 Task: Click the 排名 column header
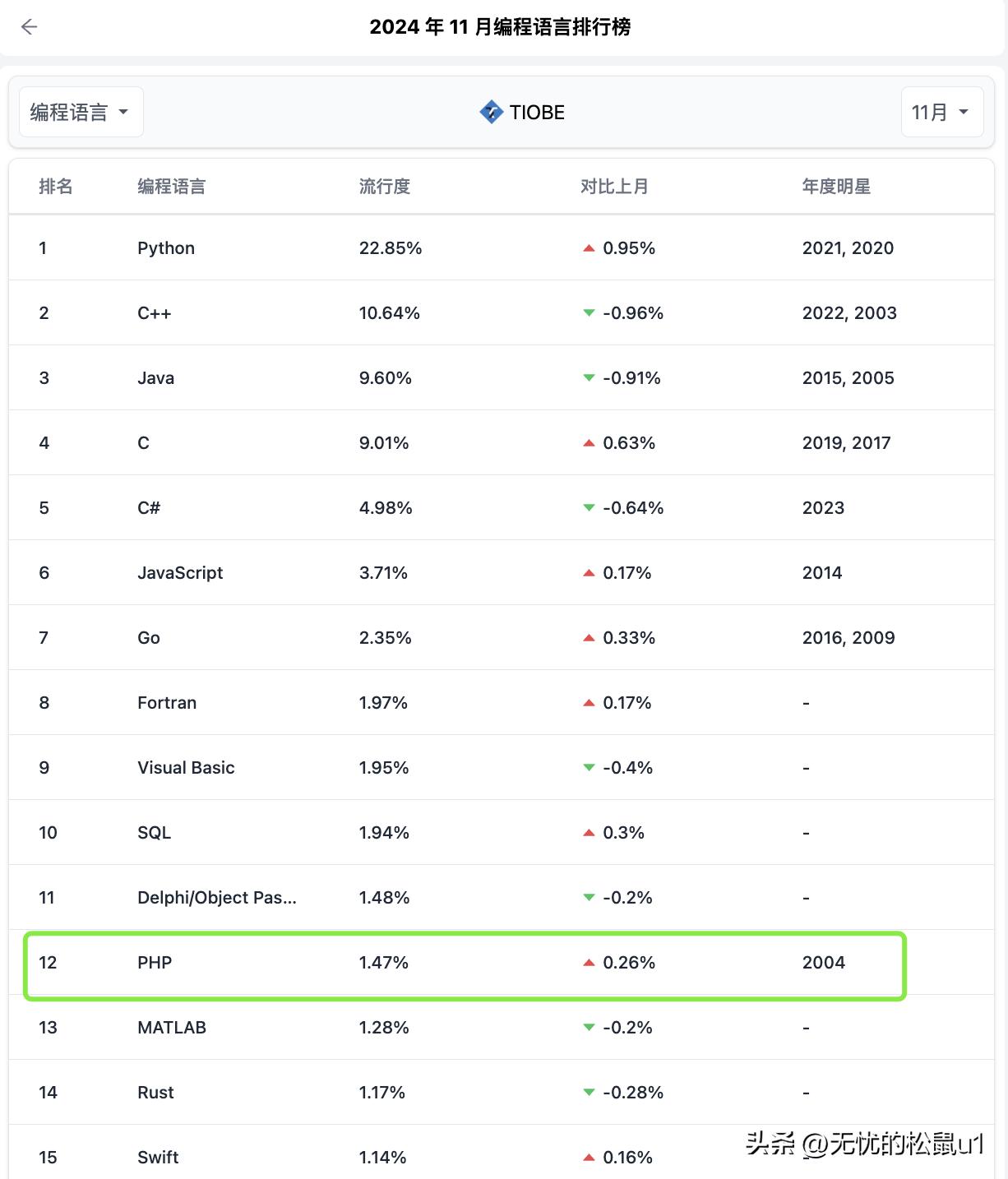56,187
